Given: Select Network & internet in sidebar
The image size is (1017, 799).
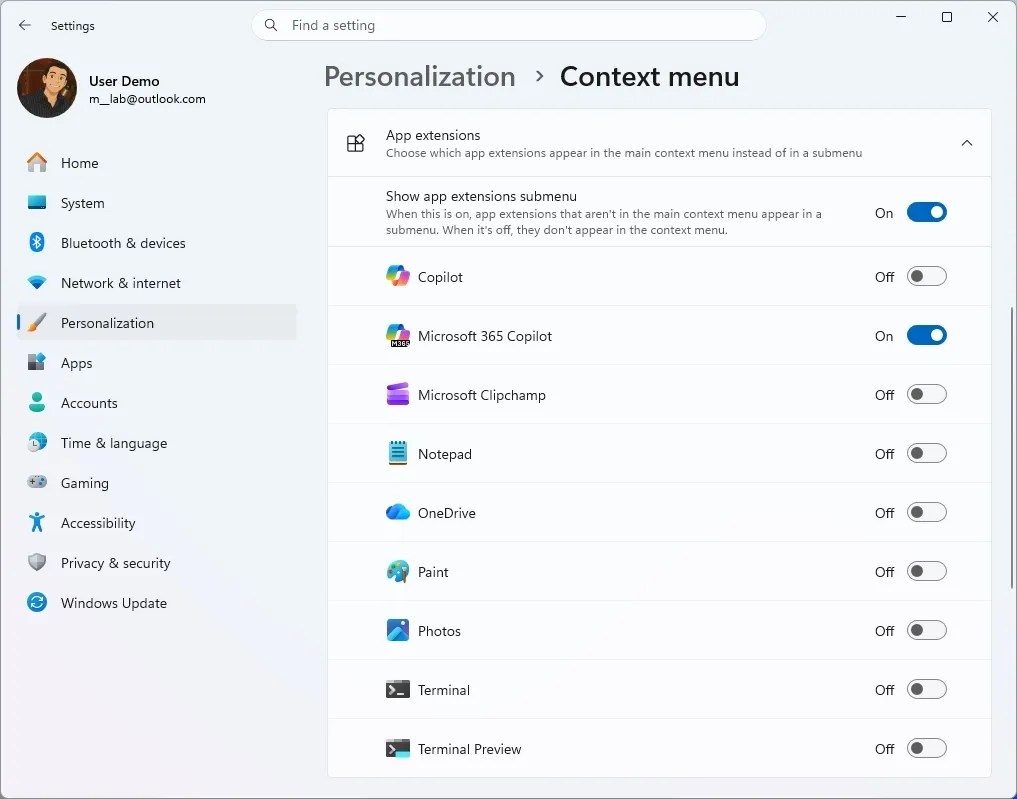Looking at the screenshot, I should 156,283.
